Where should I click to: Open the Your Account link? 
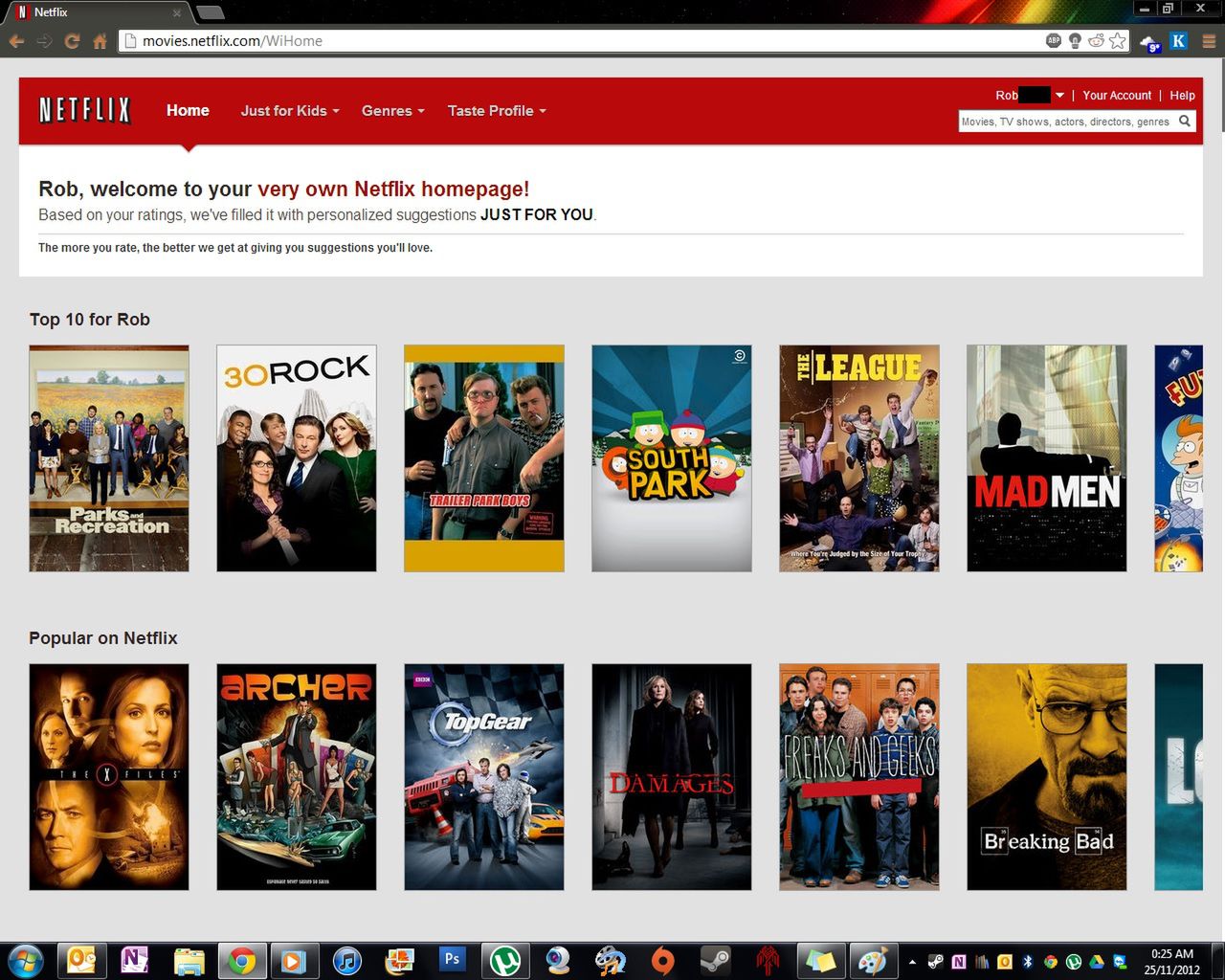tap(1117, 95)
